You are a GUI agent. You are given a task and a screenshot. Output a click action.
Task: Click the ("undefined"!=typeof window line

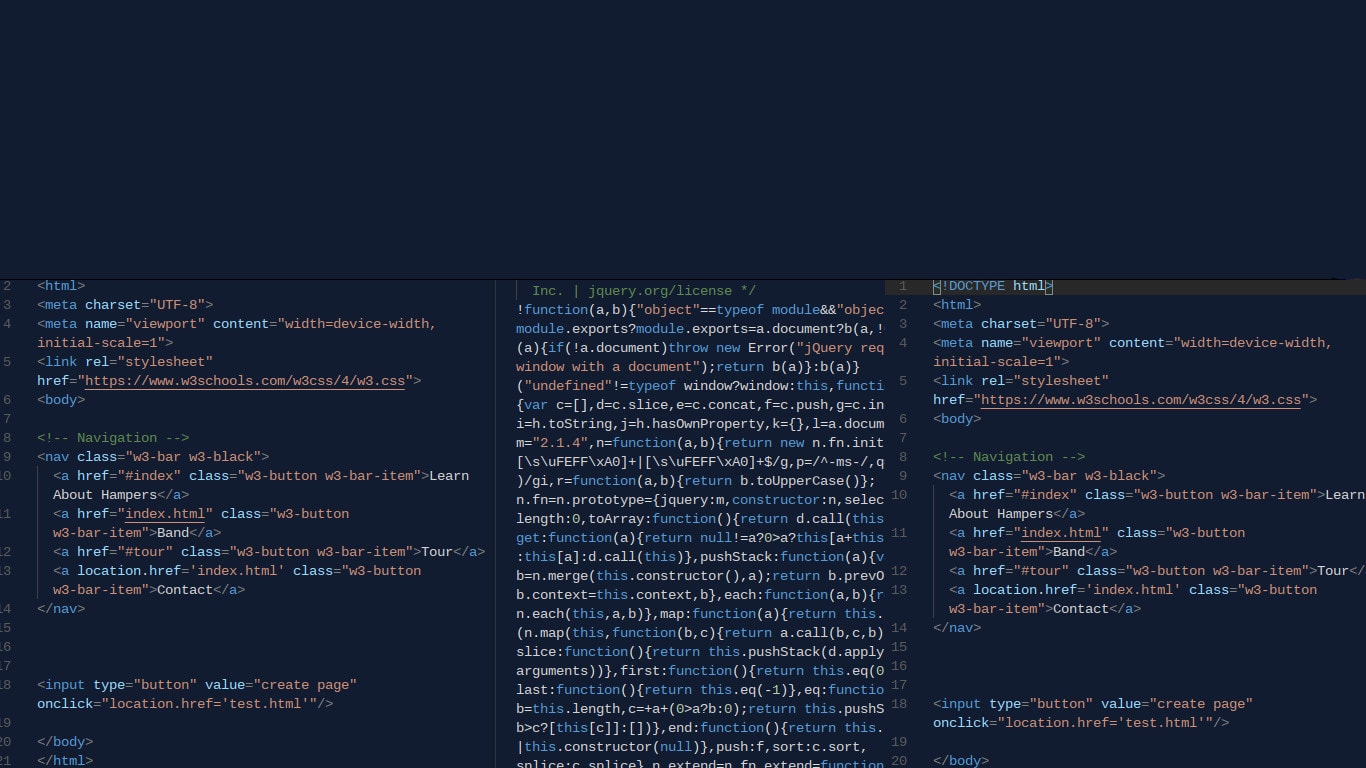700,386
